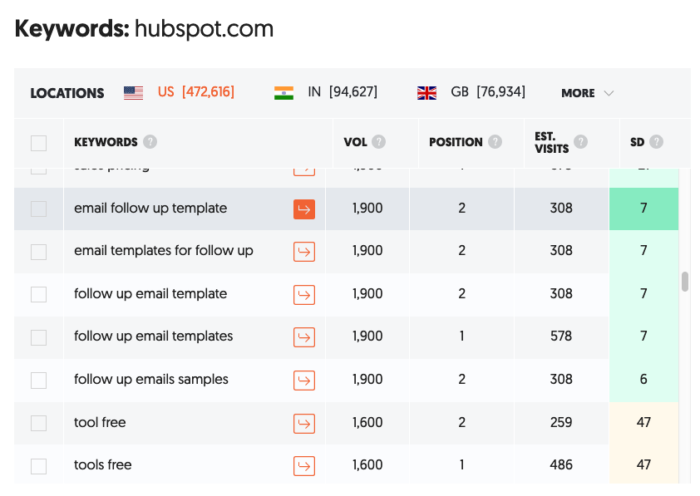Click question mark icon next to SD
The image size is (700, 496).
[x=656, y=142]
